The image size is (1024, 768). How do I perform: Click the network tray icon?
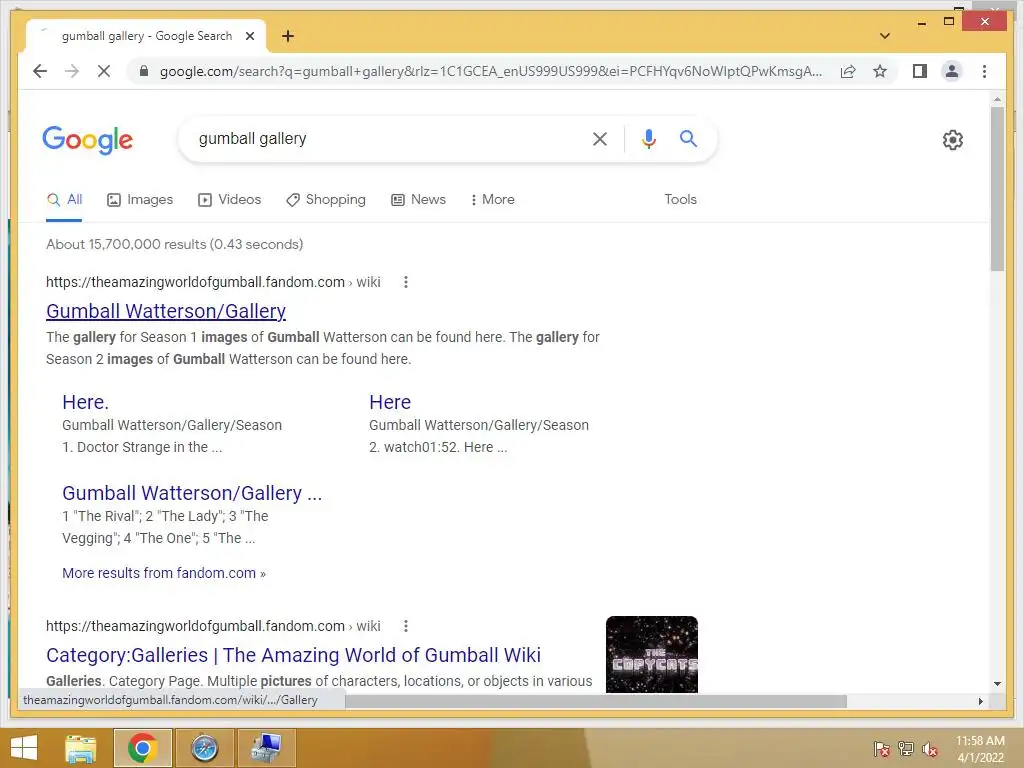coord(906,749)
